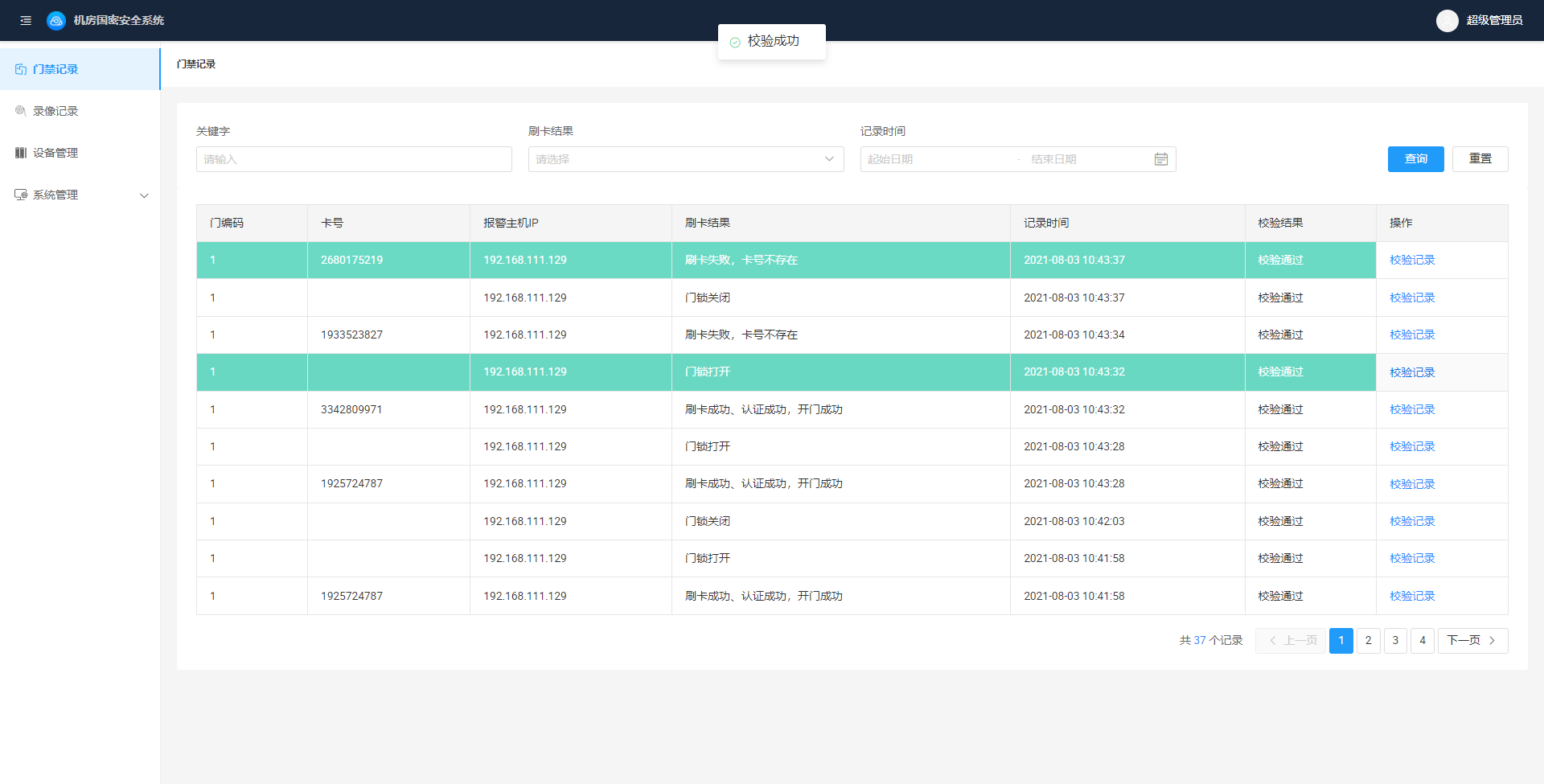The height and width of the screenshot is (784, 1544).
Task: Click the 重置 button
Action: 1480,159
